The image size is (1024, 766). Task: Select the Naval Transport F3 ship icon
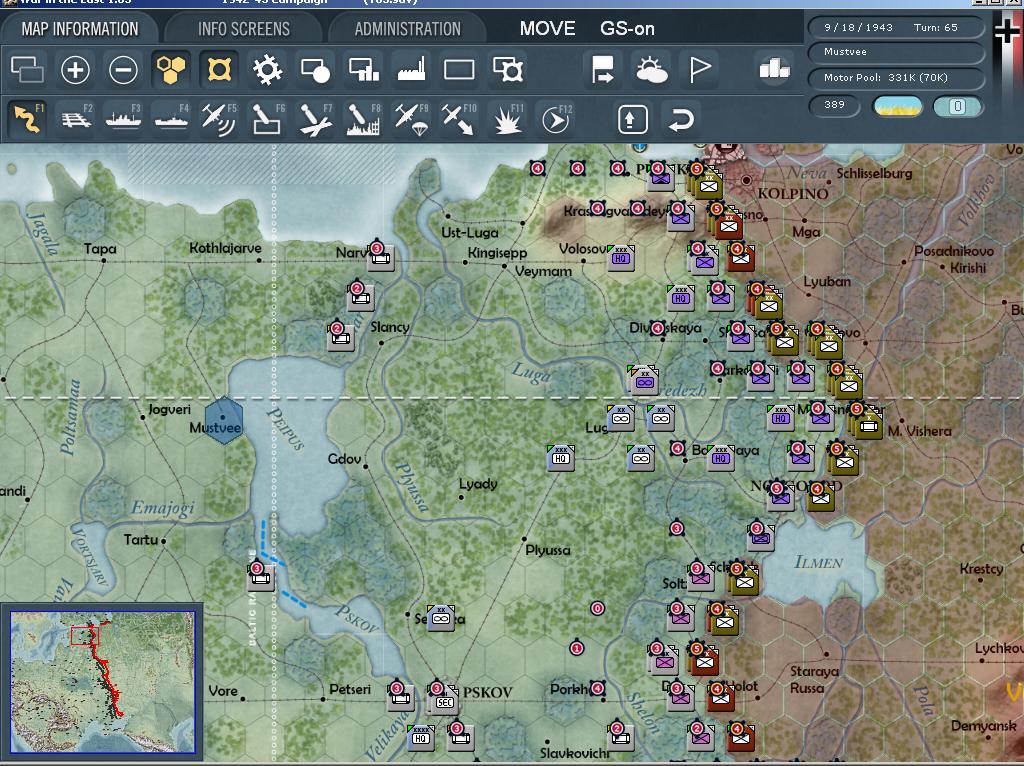pyautogui.click(x=123, y=119)
